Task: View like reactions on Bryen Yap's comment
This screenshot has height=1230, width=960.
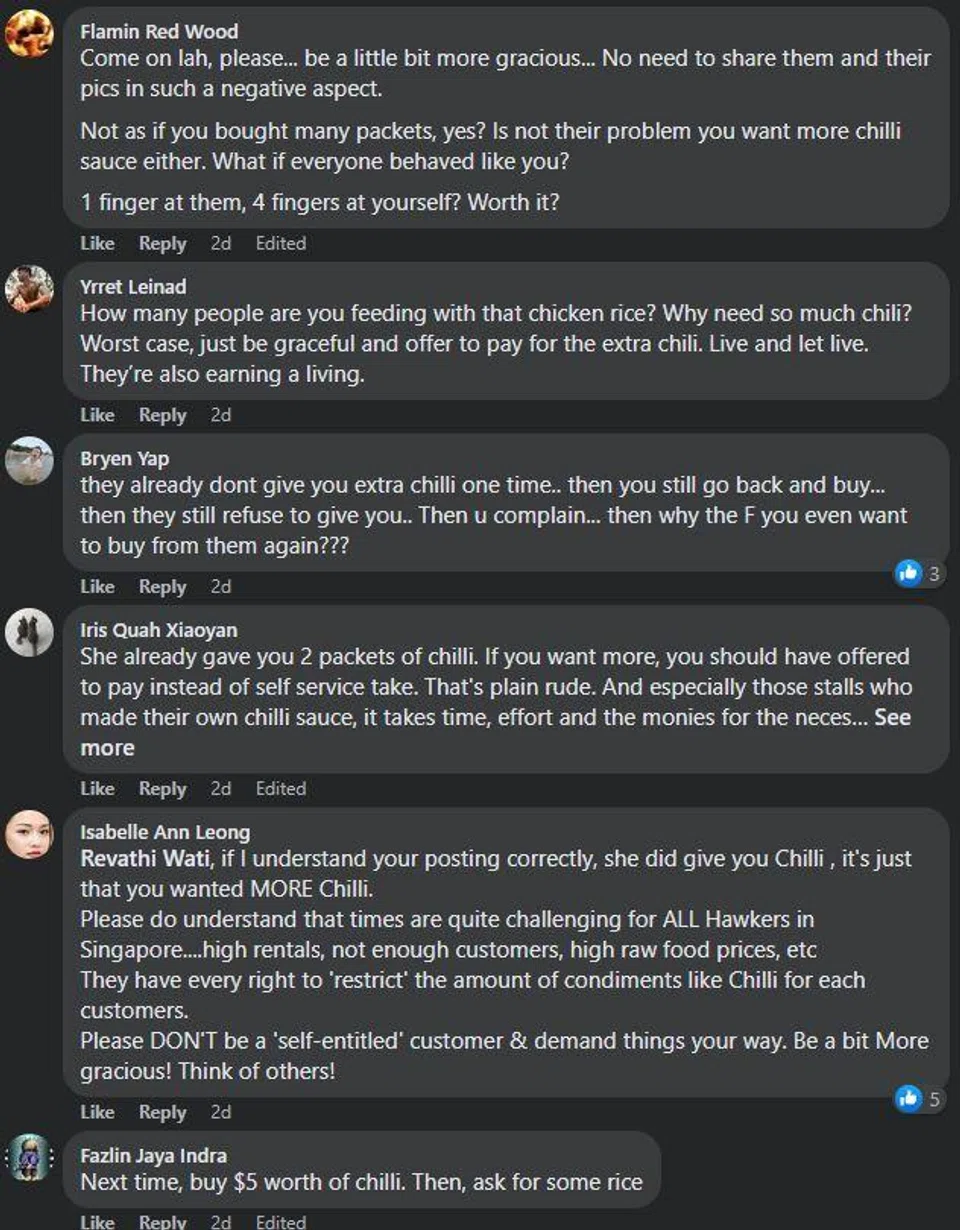Action: pyautogui.click(x=919, y=573)
